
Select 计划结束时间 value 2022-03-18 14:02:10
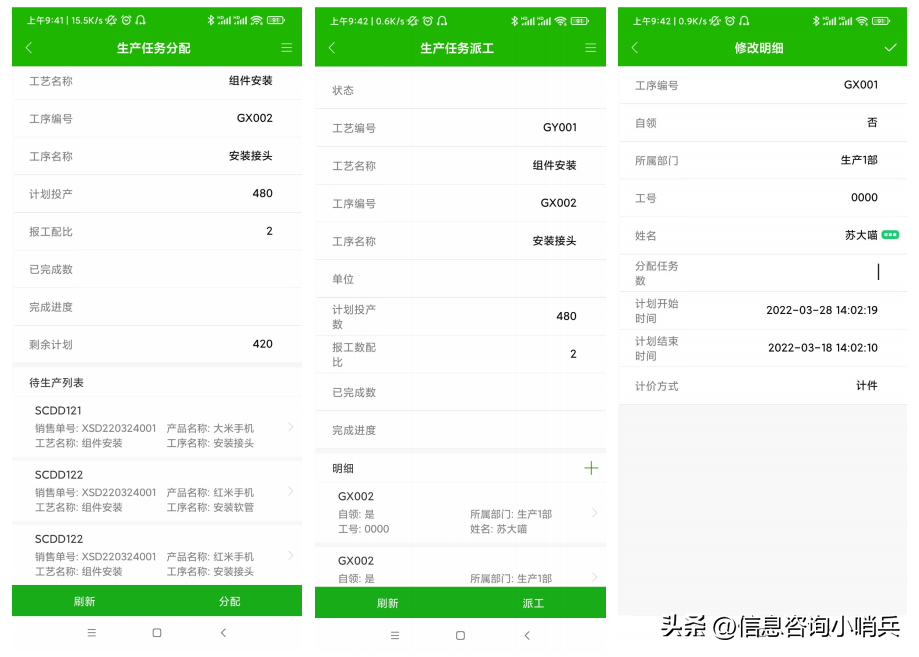click(823, 348)
